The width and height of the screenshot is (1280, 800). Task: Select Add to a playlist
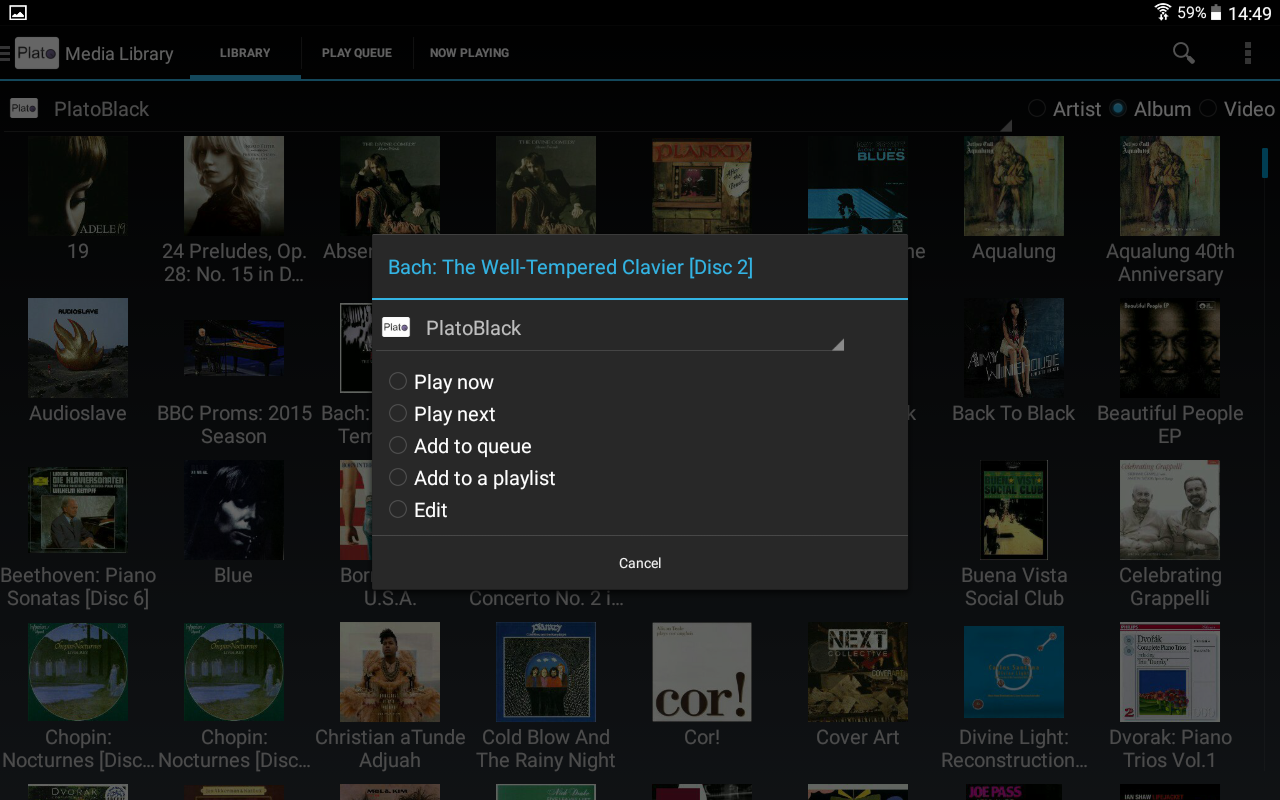[472, 478]
